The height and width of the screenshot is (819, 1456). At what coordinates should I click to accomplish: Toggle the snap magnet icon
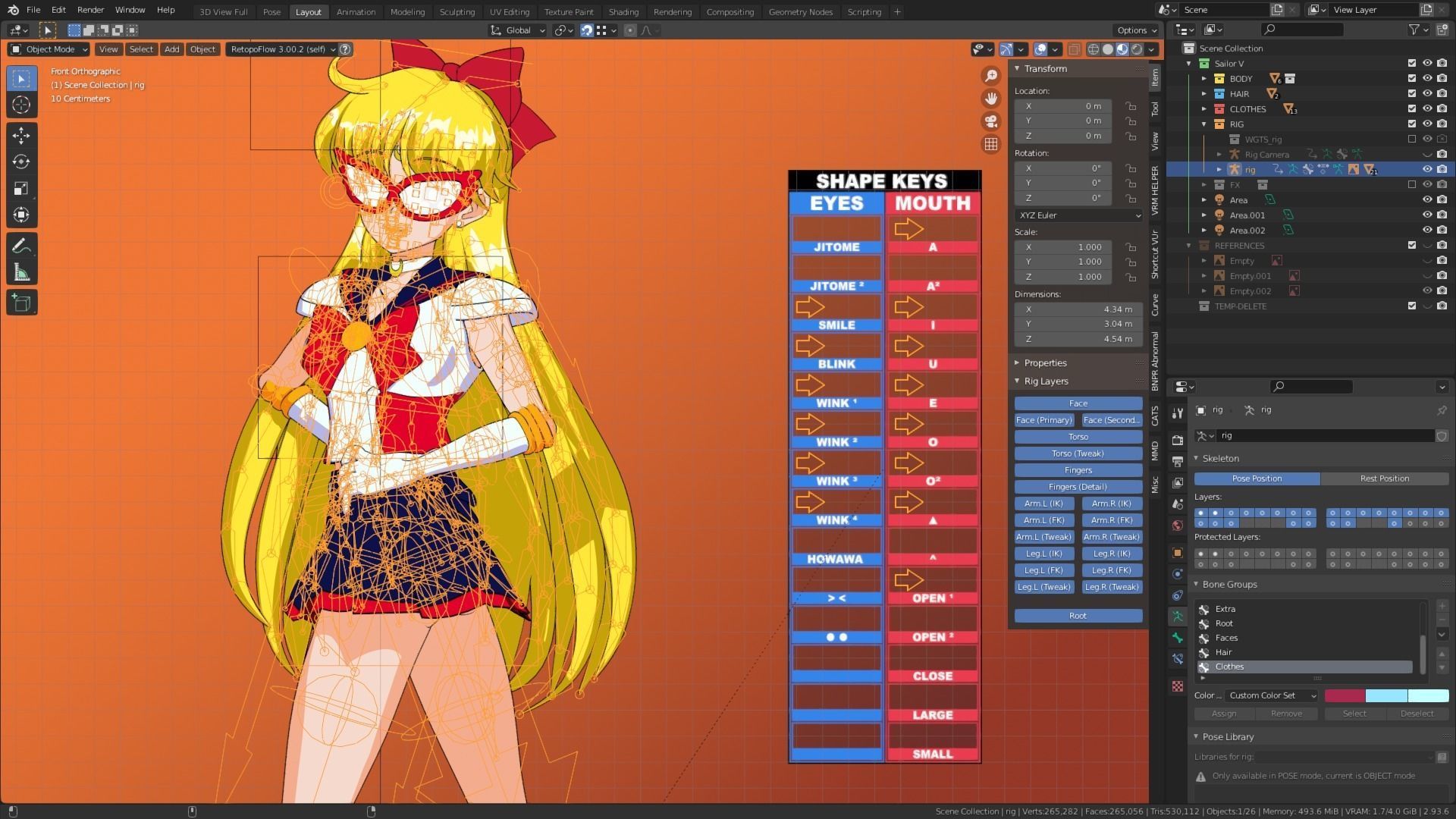(586, 30)
